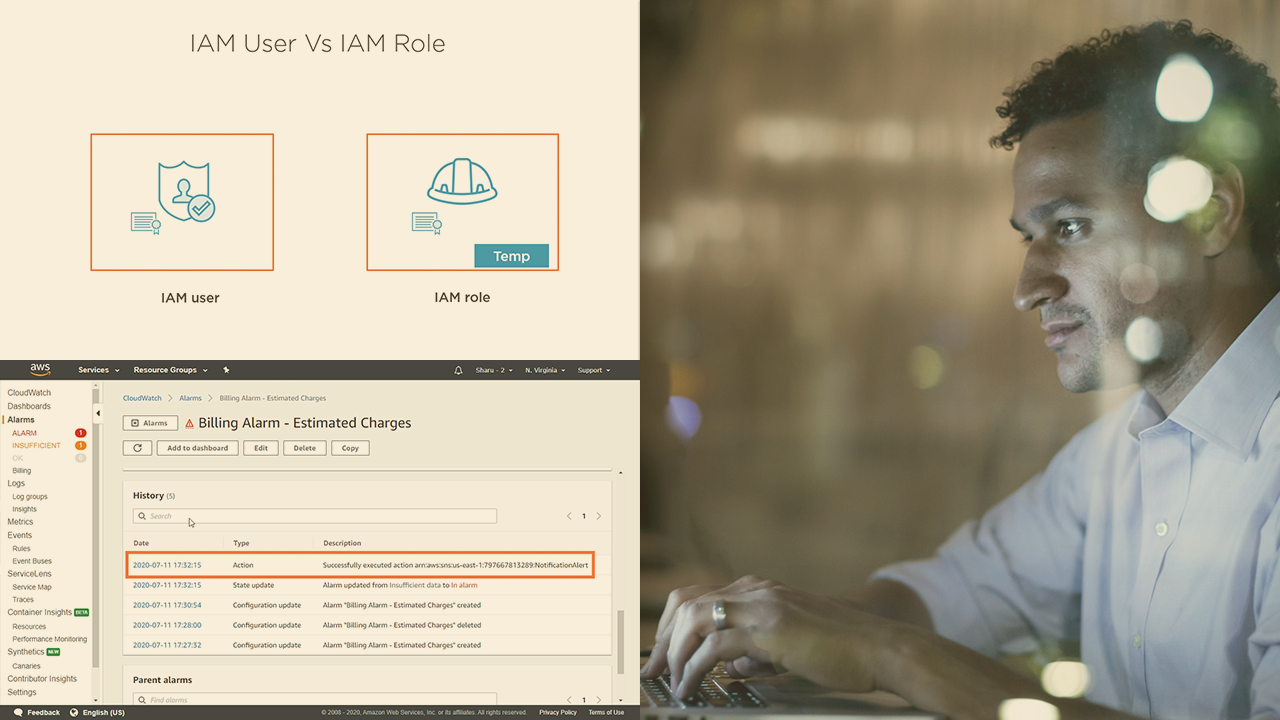Select the ALARM state filter in sidebar
The image size is (1280, 720).
[x=24, y=433]
